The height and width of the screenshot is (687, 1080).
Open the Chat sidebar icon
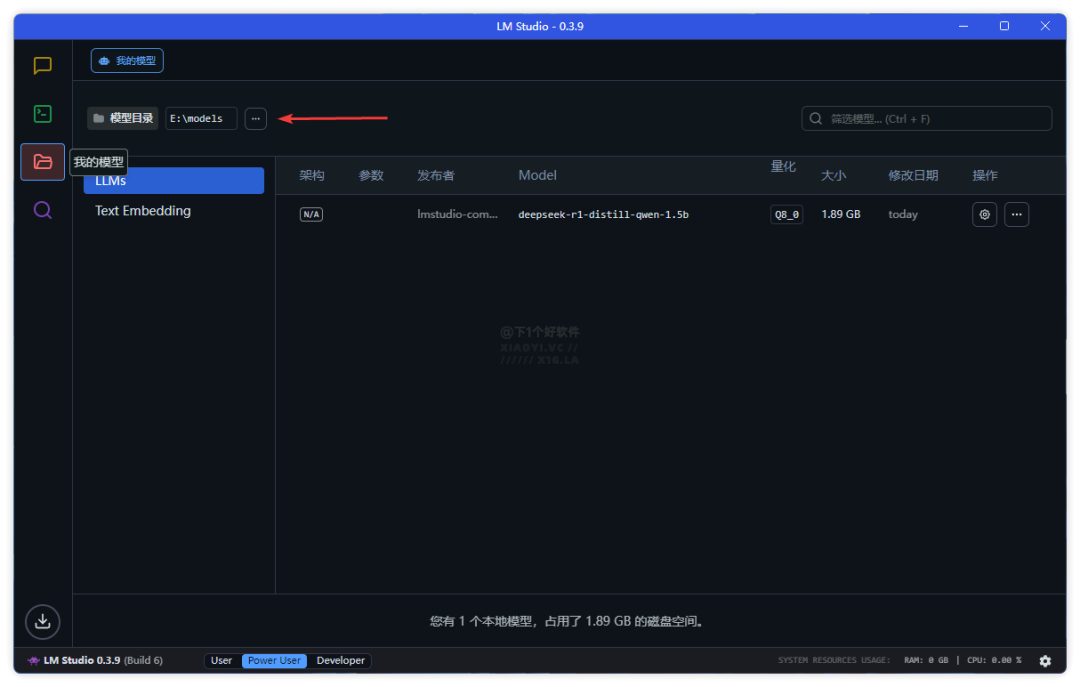42,66
